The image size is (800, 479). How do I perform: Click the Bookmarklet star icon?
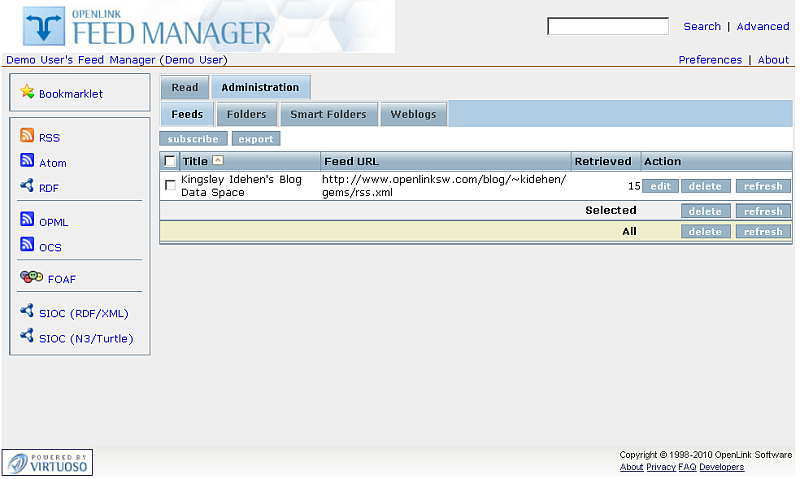click(27, 93)
